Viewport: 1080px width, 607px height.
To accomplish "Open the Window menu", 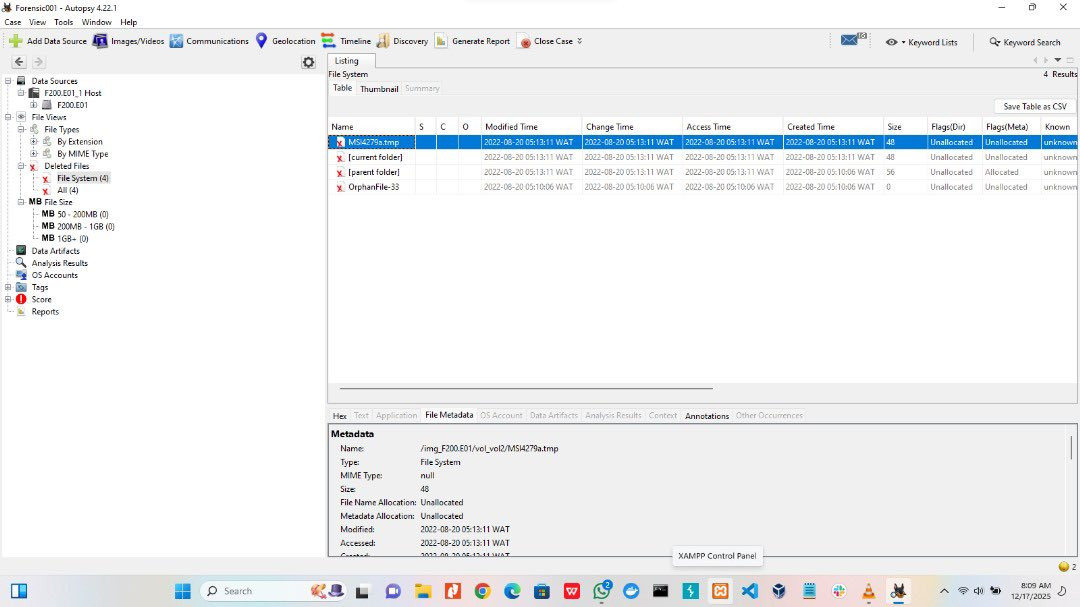I will [96, 22].
